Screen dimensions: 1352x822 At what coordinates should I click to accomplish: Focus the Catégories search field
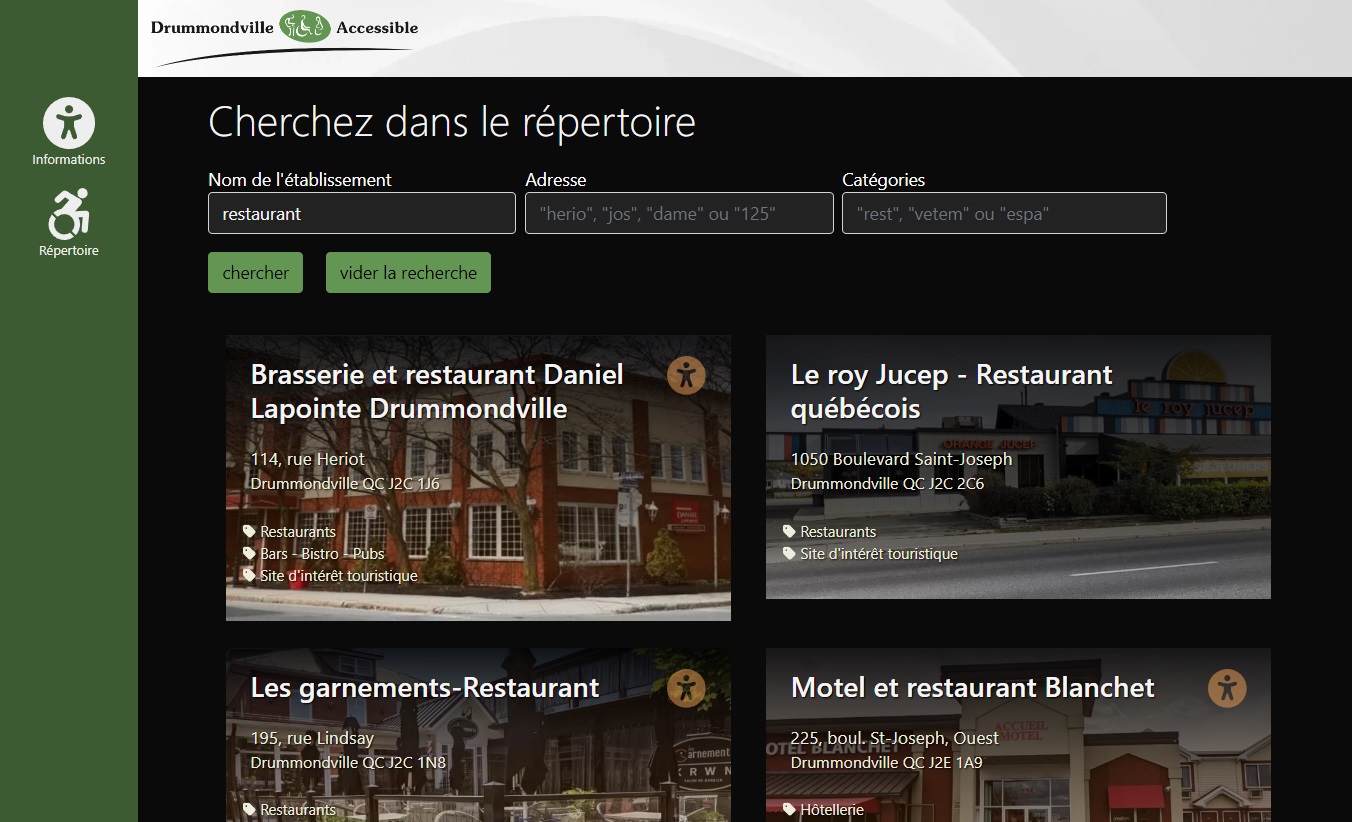coord(1004,213)
